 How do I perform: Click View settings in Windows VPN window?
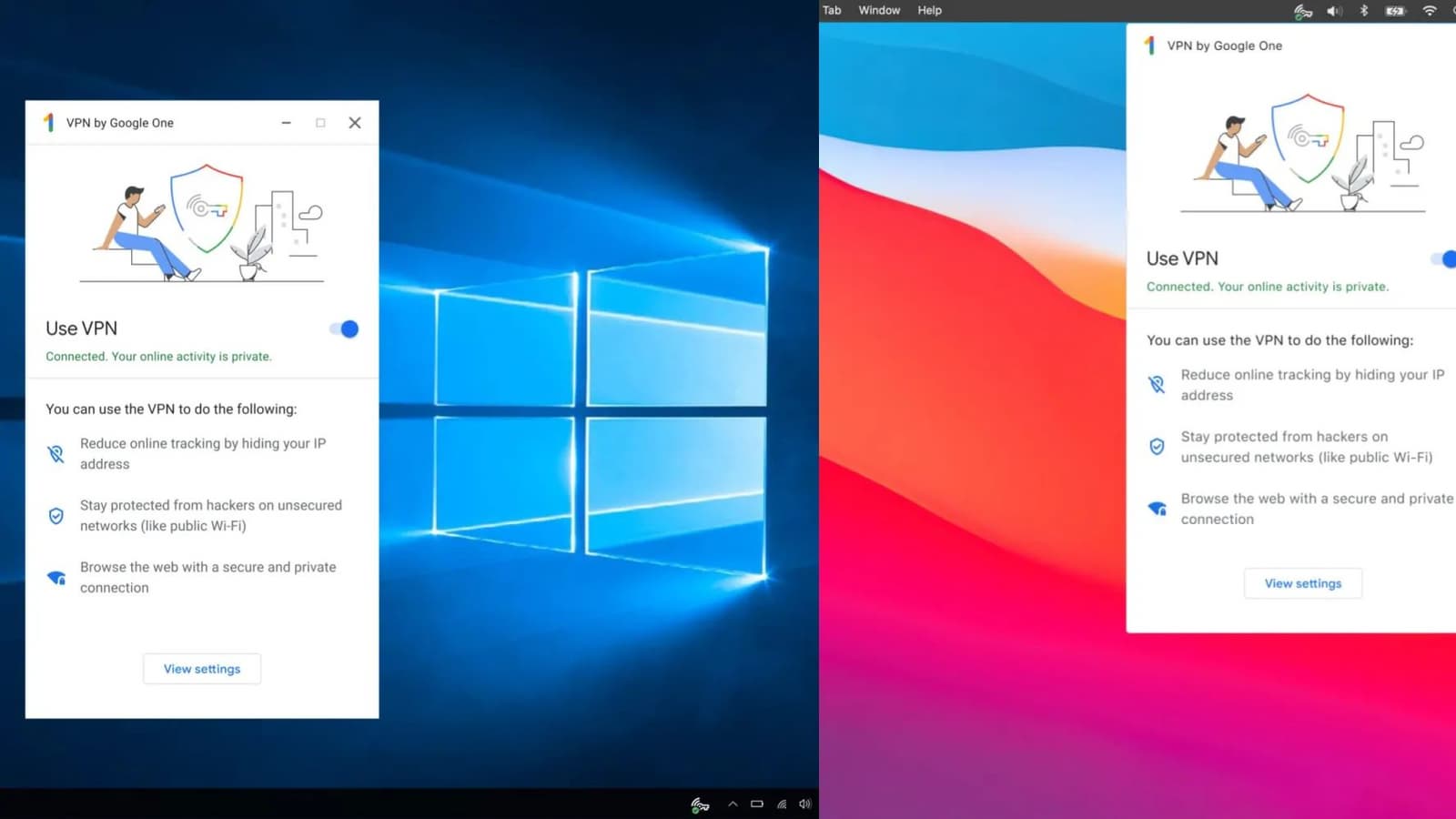pyautogui.click(x=202, y=669)
